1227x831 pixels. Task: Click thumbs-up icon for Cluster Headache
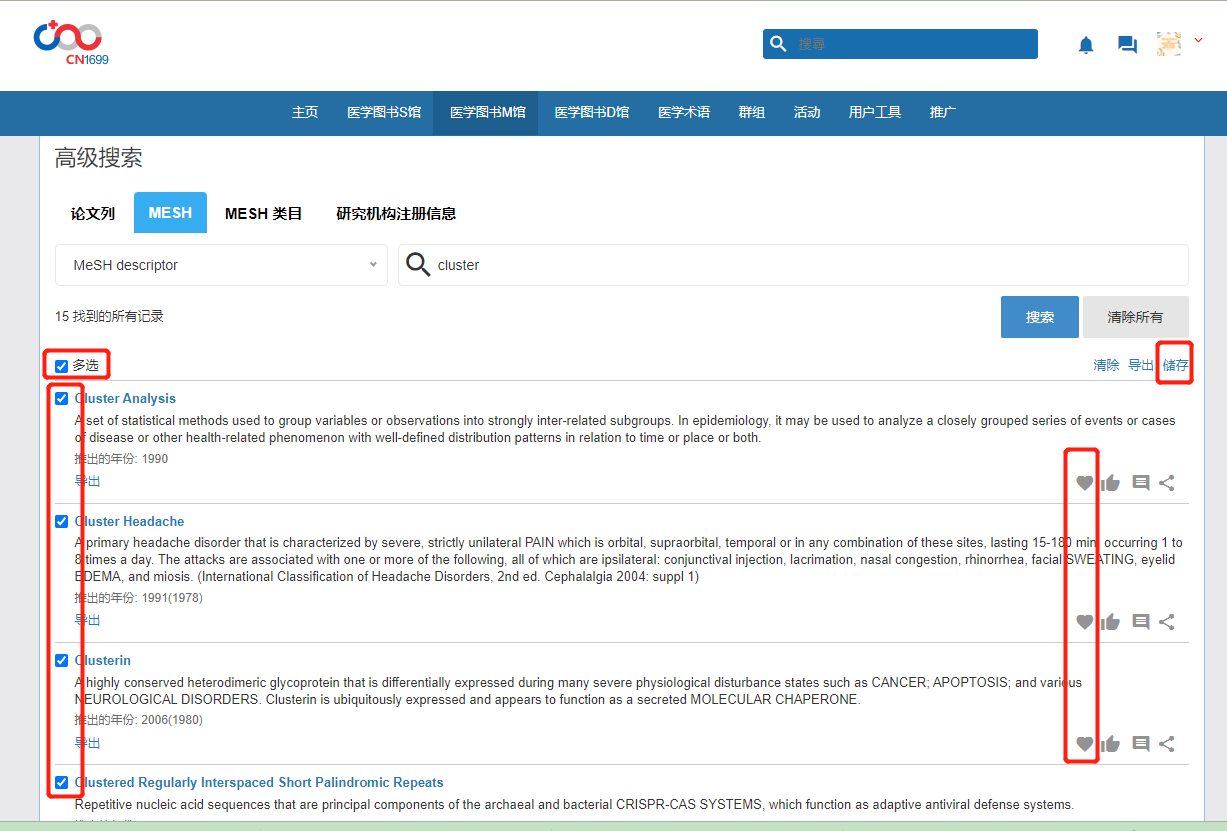[x=1110, y=622]
